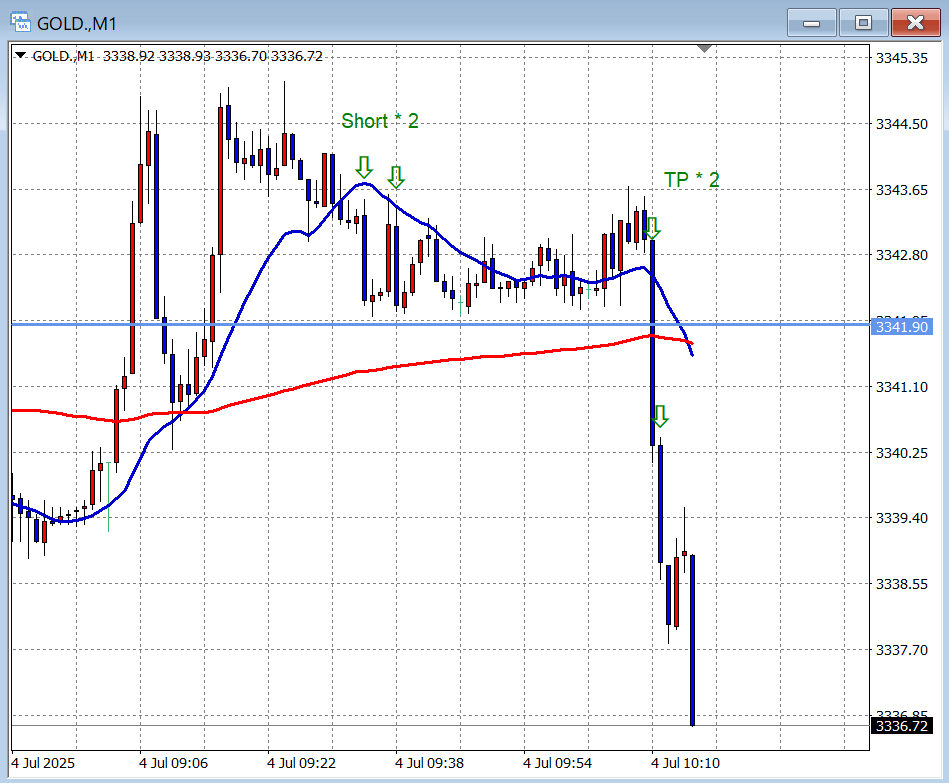The height and width of the screenshot is (783, 949).
Task: Click the '4 Jul 09:06' time axis label
Action: (x=173, y=763)
